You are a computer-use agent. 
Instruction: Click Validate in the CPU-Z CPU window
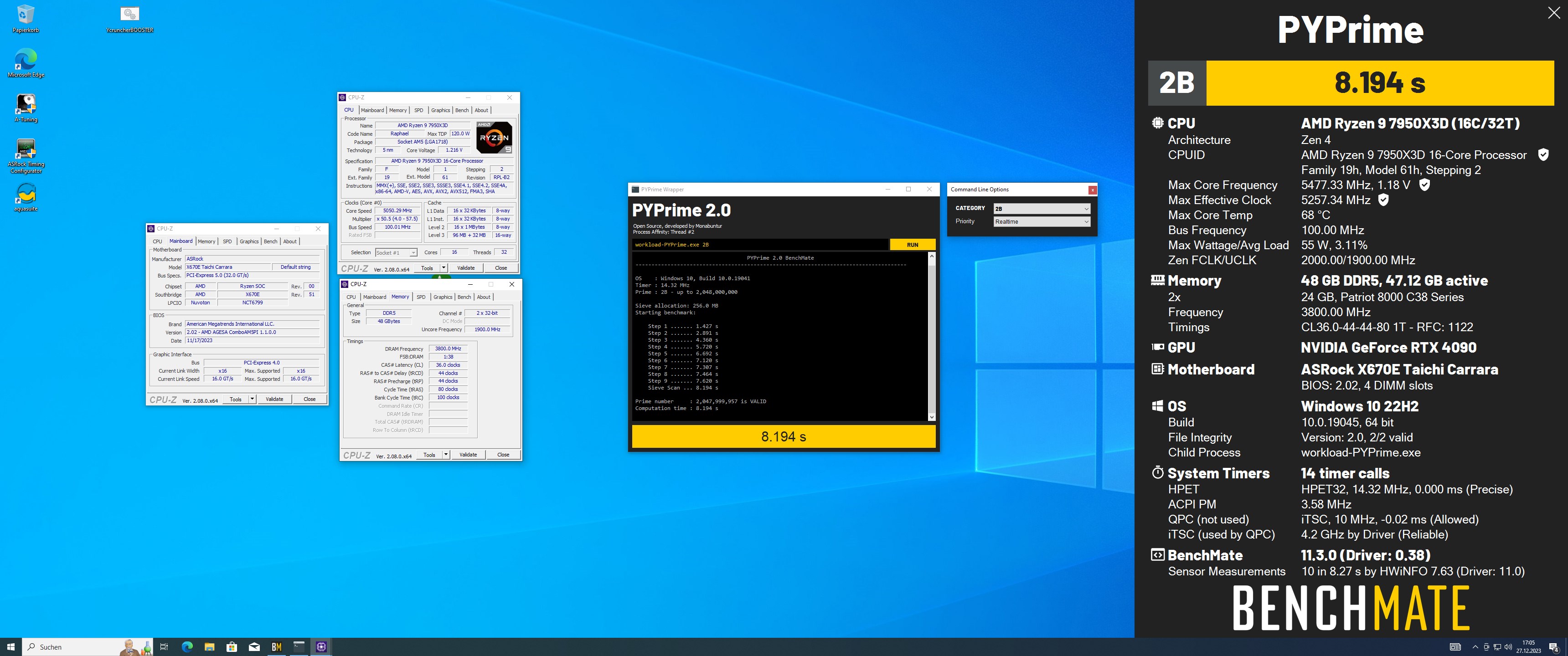pyautogui.click(x=466, y=268)
